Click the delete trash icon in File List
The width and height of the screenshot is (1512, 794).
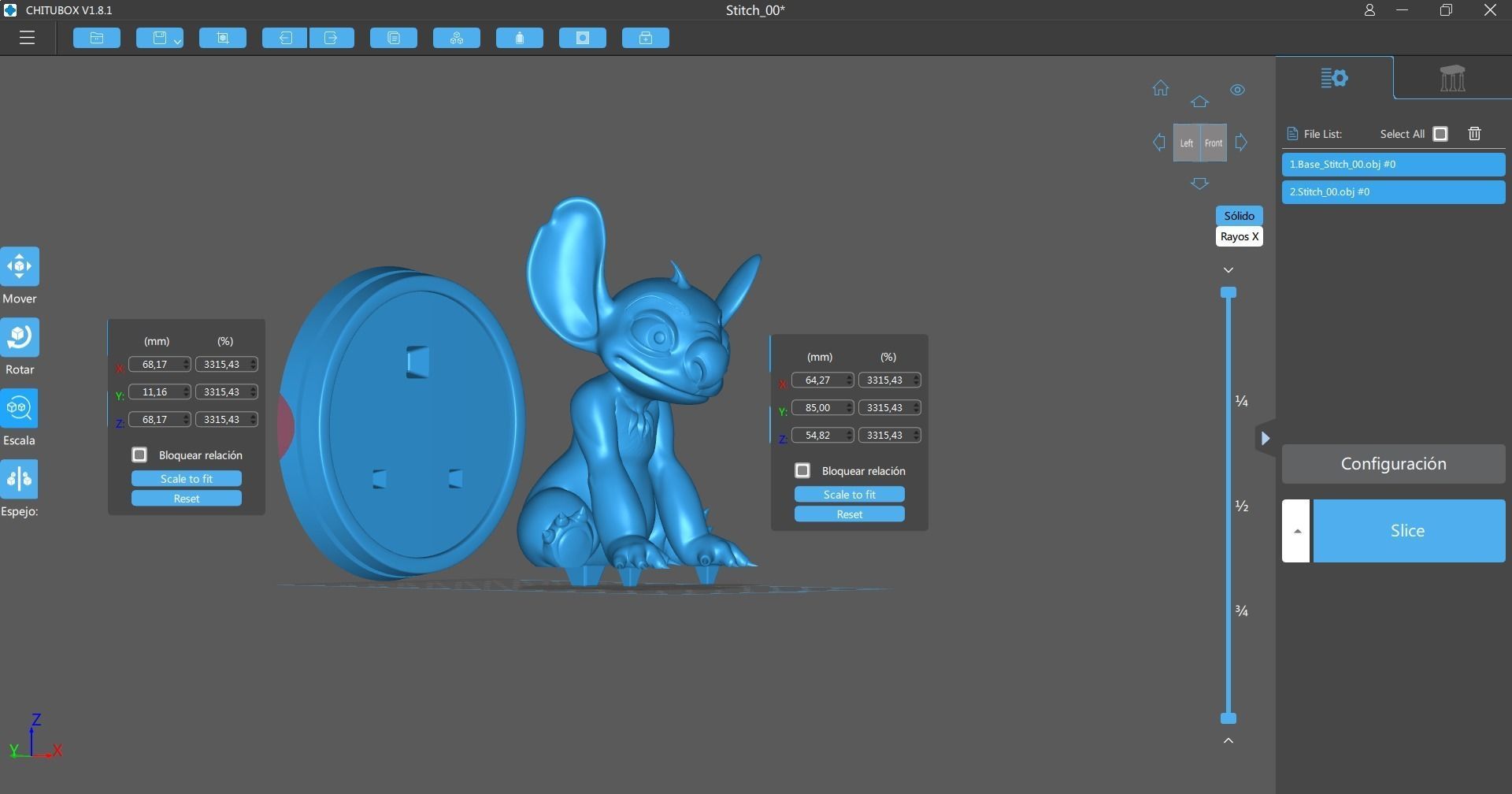(1475, 134)
